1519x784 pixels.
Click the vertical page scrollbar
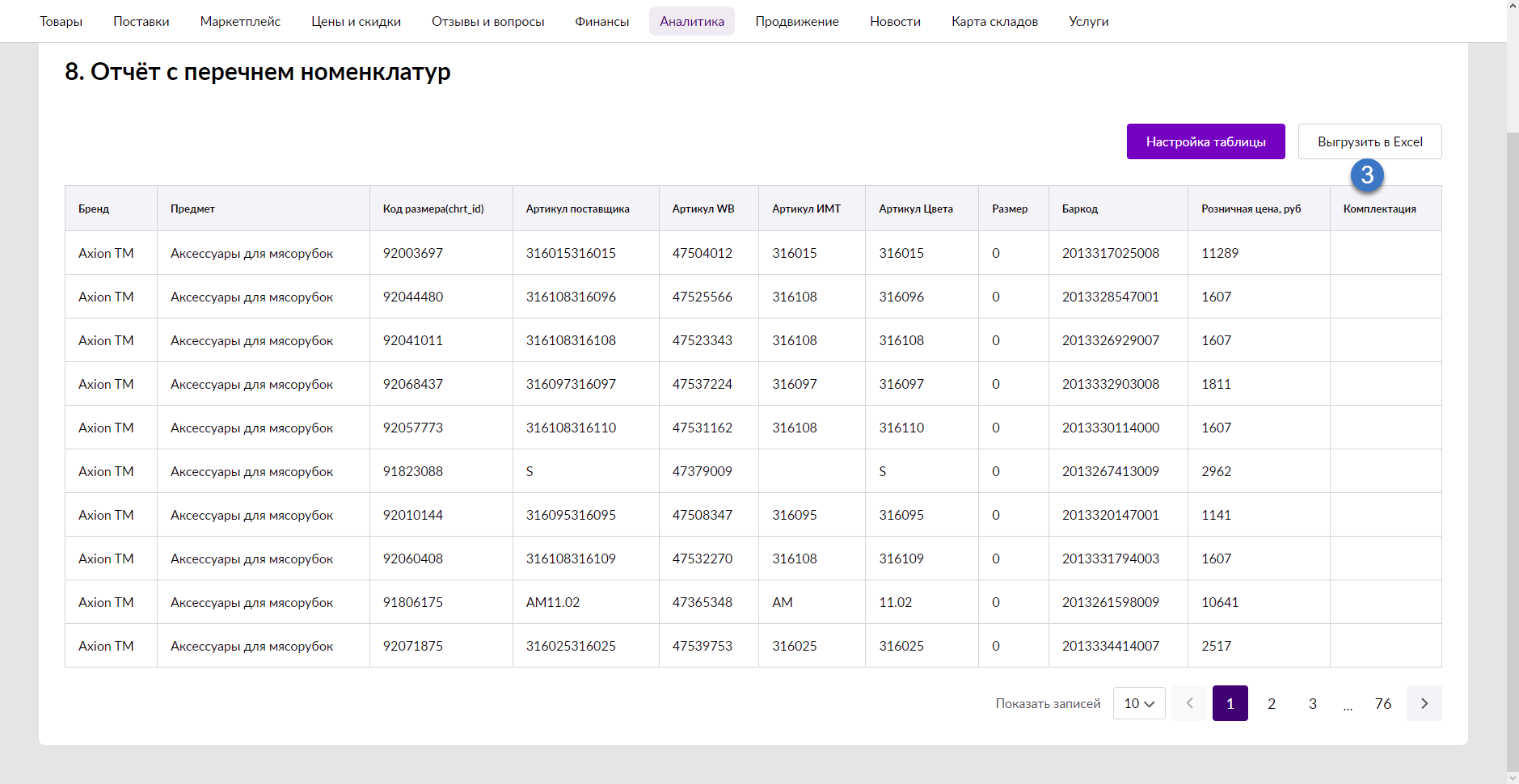pyautogui.click(x=1513, y=445)
